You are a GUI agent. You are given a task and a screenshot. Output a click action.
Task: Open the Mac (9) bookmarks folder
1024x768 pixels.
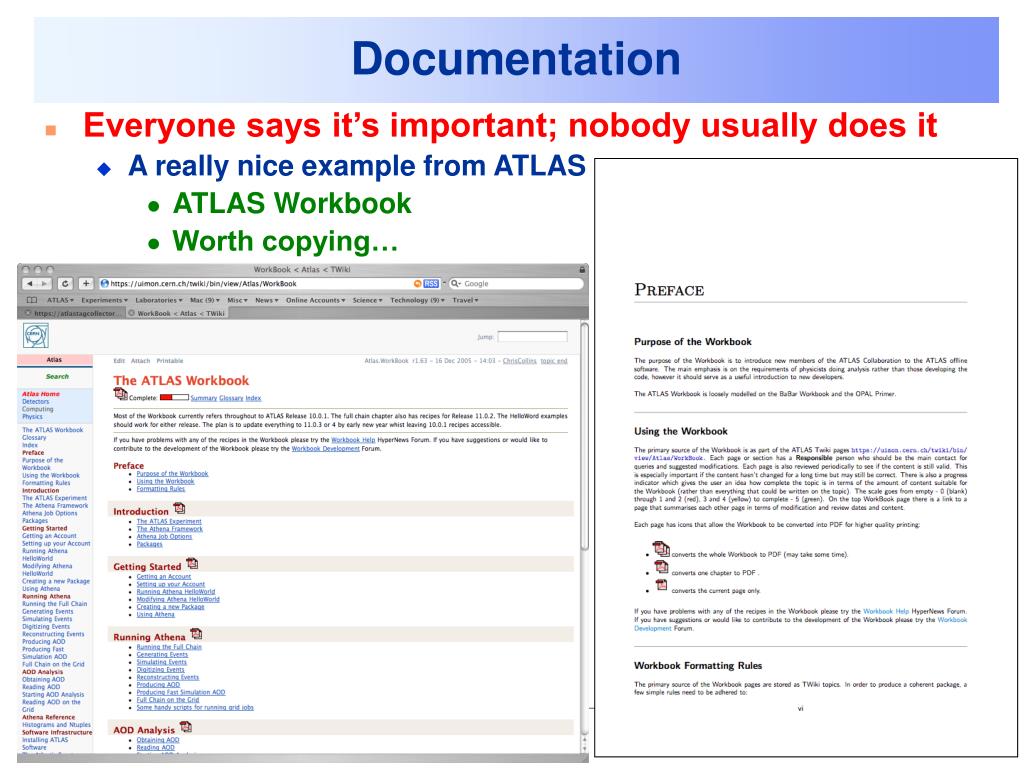tap(204, 300)
